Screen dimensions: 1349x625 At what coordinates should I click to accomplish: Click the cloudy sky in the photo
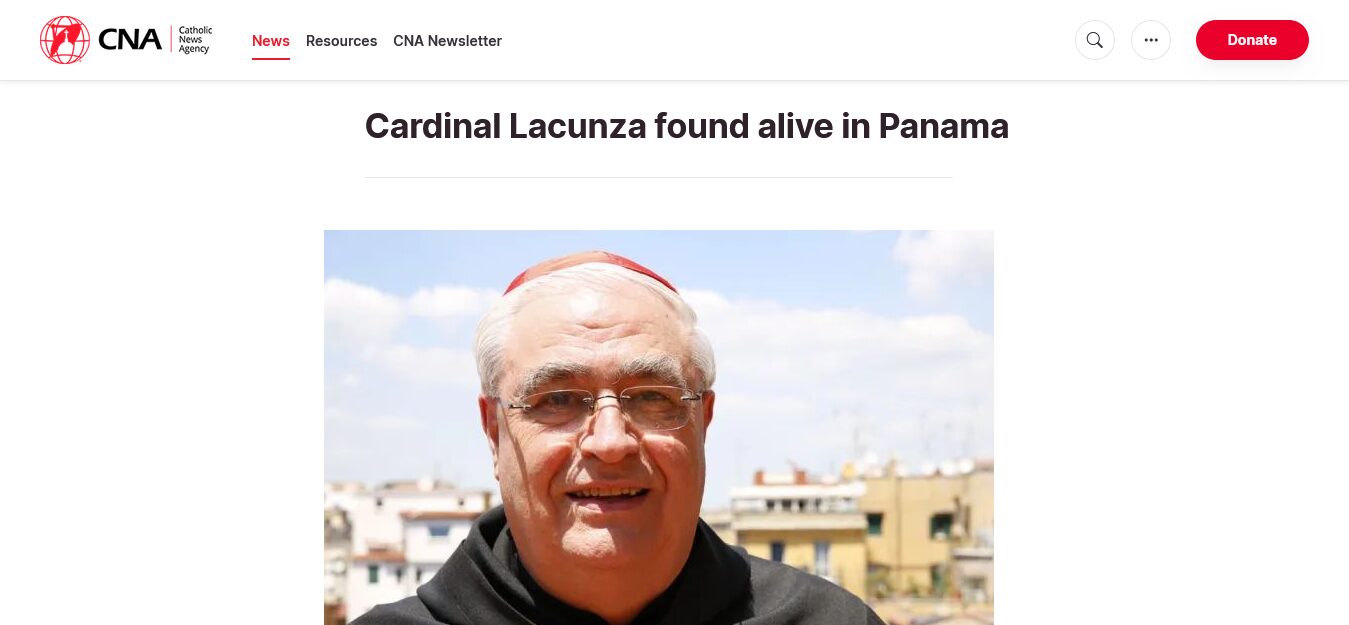pos(850,330)
